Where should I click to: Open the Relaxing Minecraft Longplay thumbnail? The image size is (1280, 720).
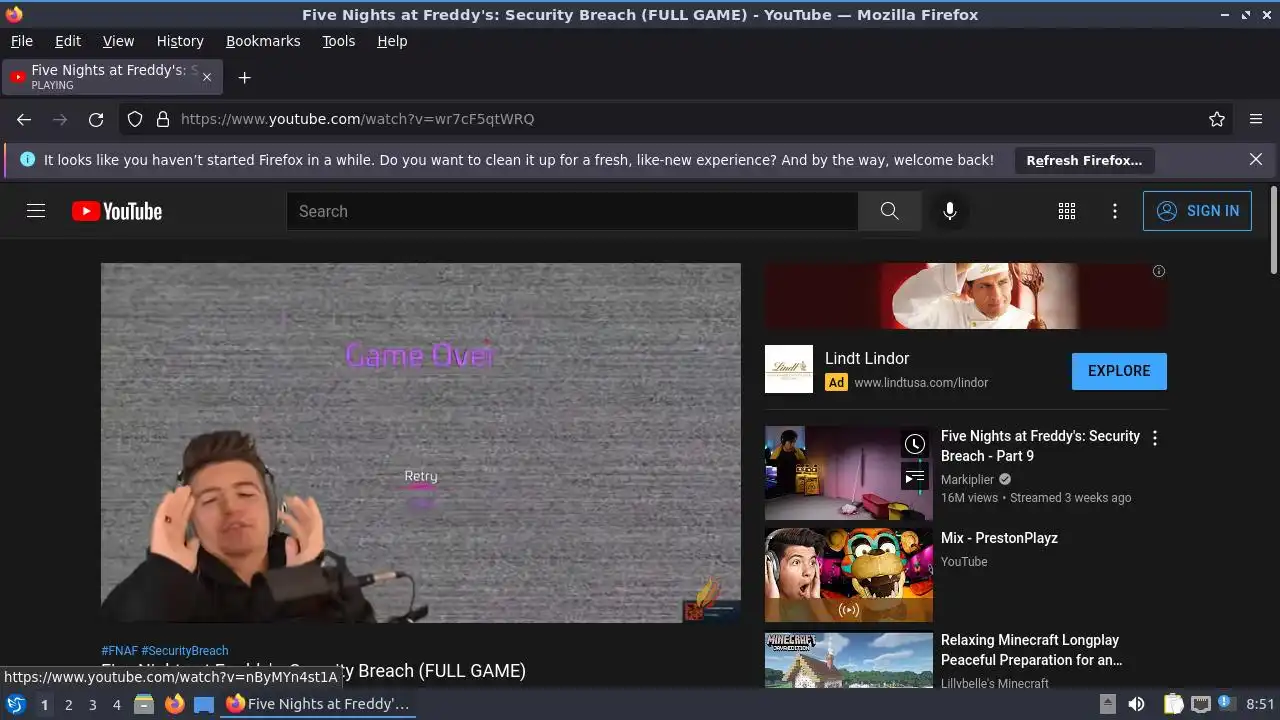point(848,660)
